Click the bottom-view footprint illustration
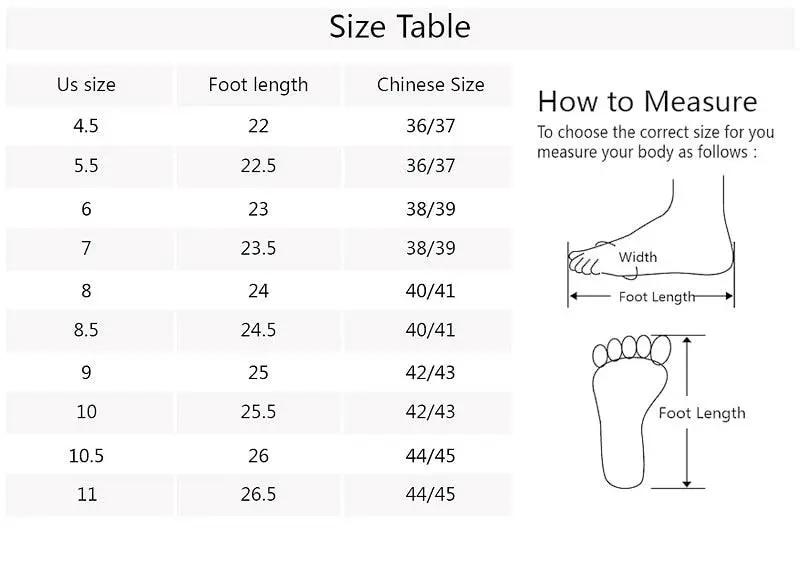The width and height of the screenshot is (800, 563). (x=632, y=411)
